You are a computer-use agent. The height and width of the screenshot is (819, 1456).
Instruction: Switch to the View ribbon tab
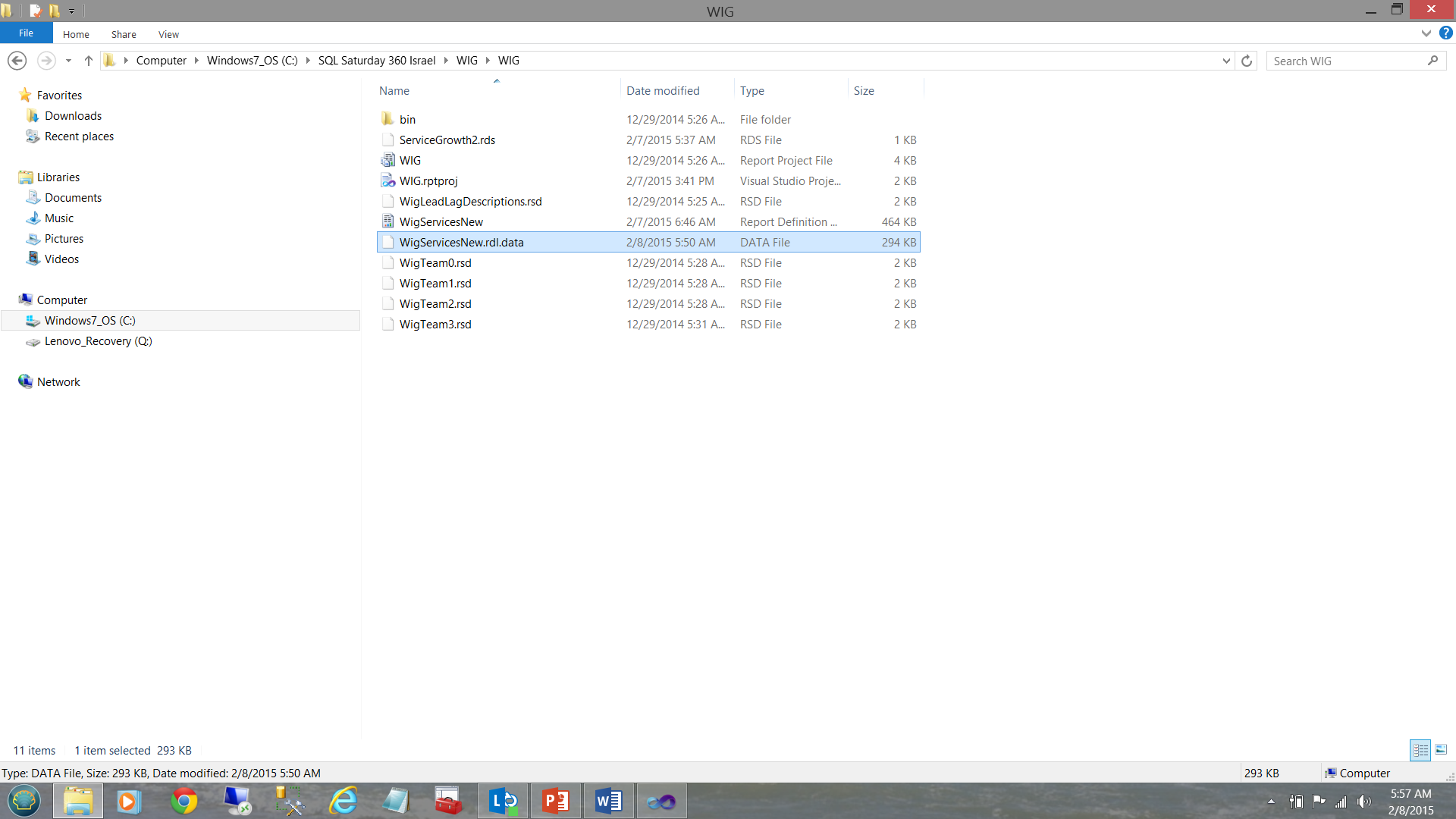click(x=168, y=34)
